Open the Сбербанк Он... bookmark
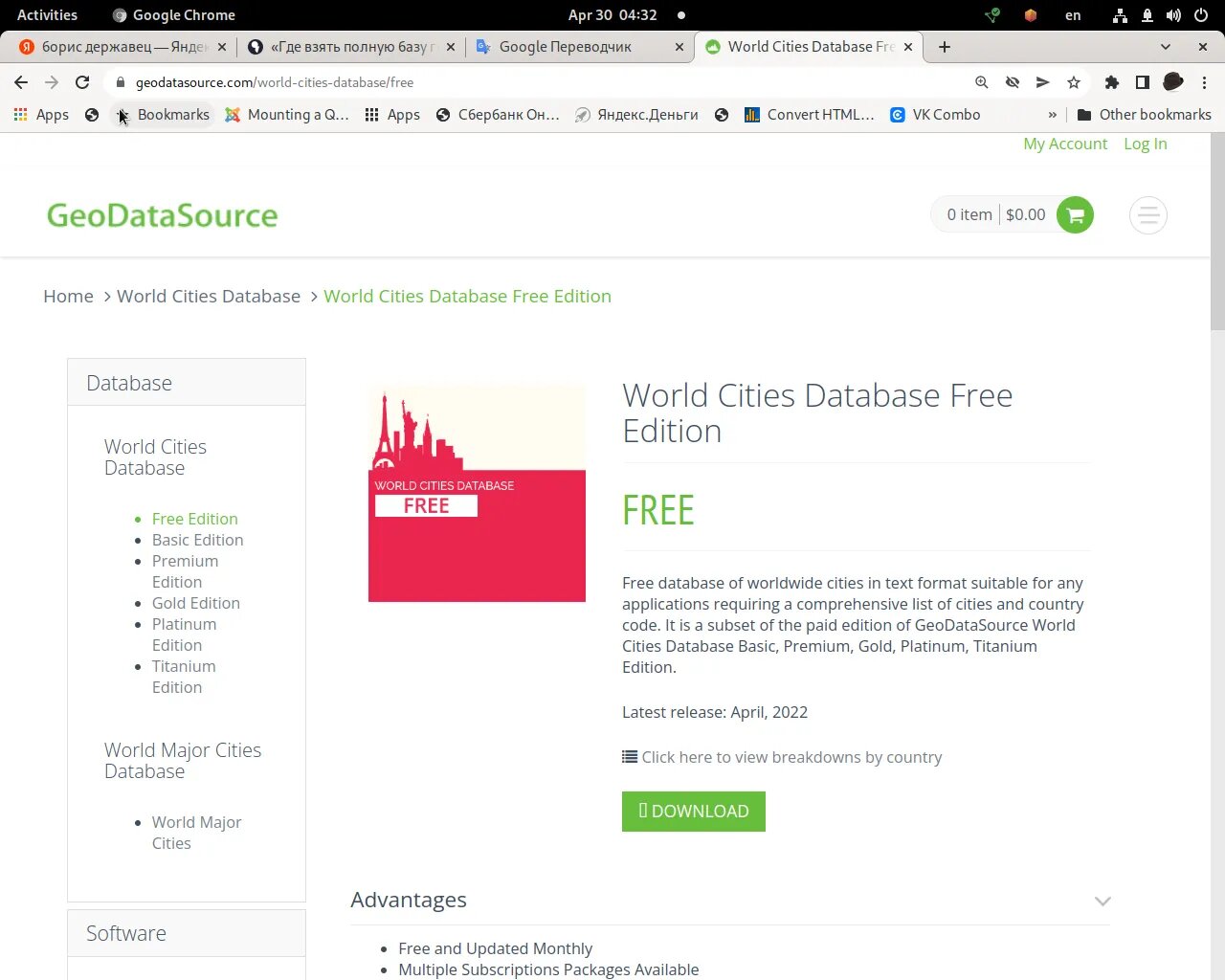1225x980 pixels. [x=497, y=114]
